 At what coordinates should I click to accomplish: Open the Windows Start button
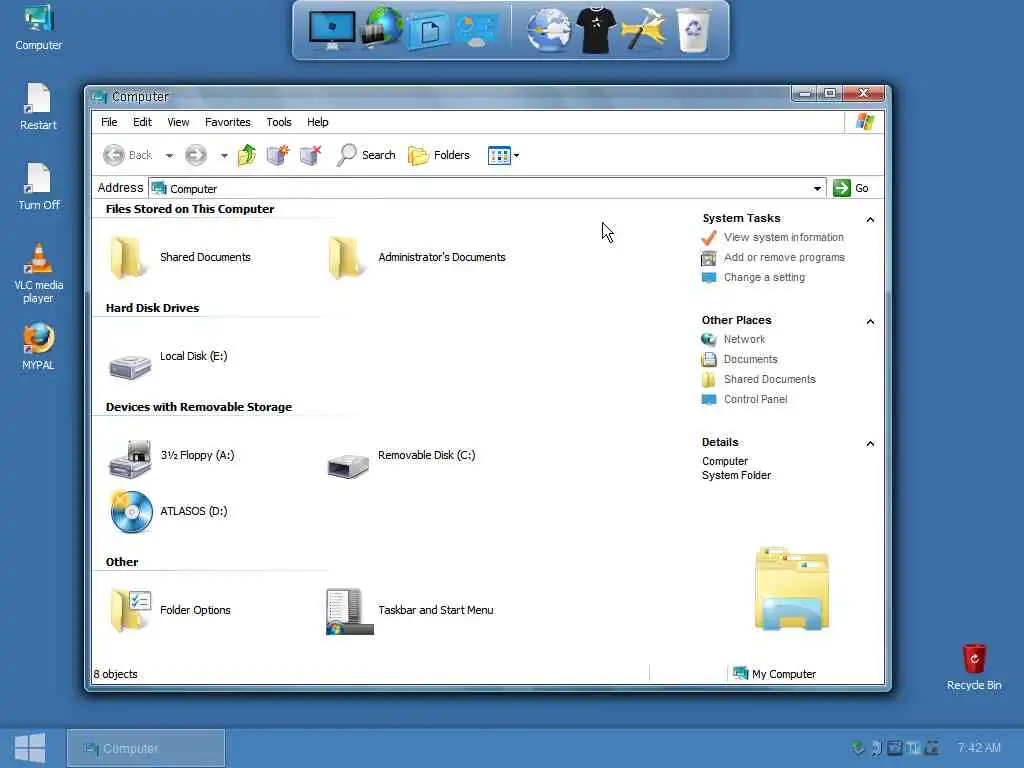tap(30, 748)
